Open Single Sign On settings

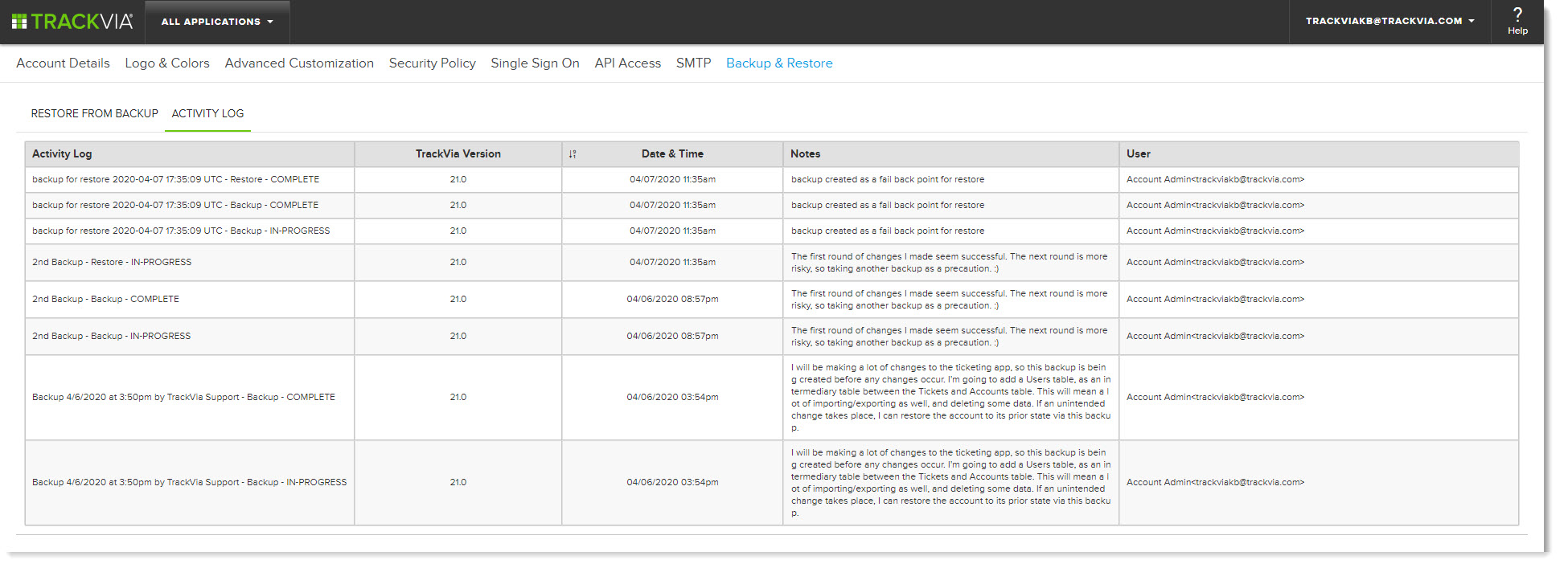click(535, 63)
